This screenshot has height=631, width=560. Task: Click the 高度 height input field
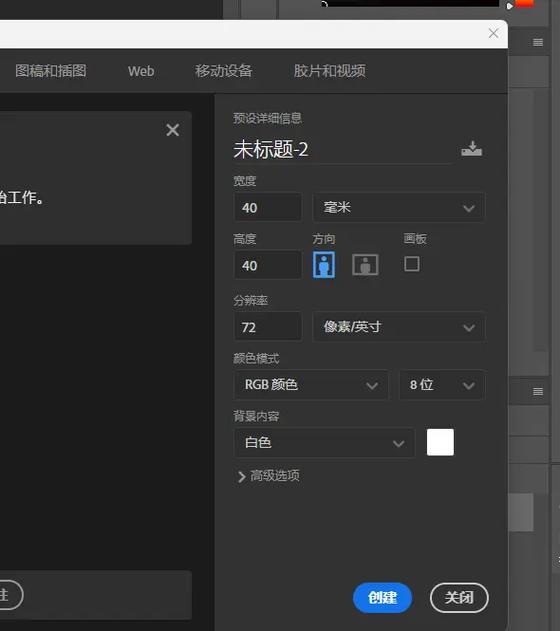pyautogui.click(x=268, y=266)
